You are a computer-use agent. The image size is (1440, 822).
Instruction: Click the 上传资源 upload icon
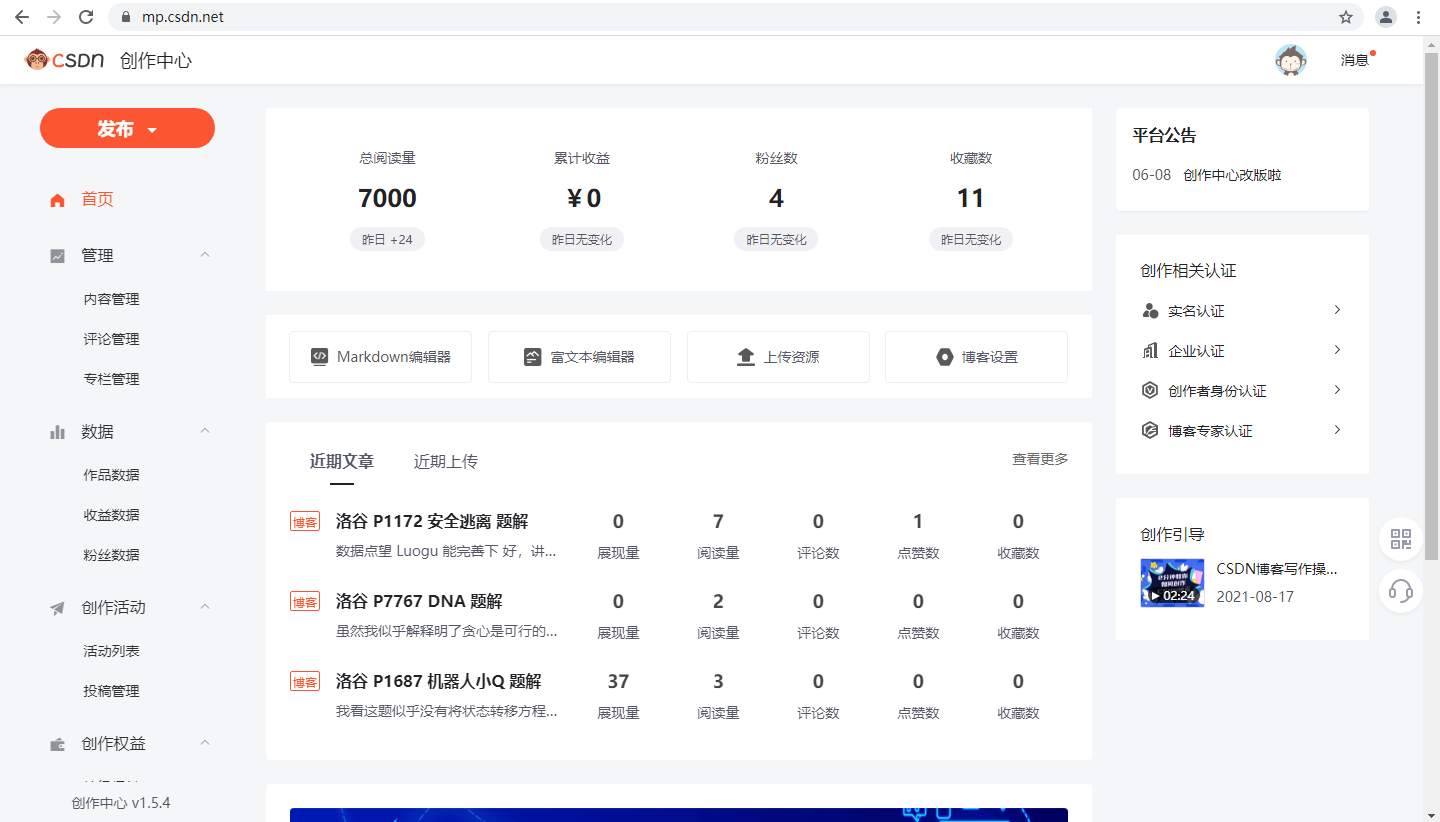[747, 356]
